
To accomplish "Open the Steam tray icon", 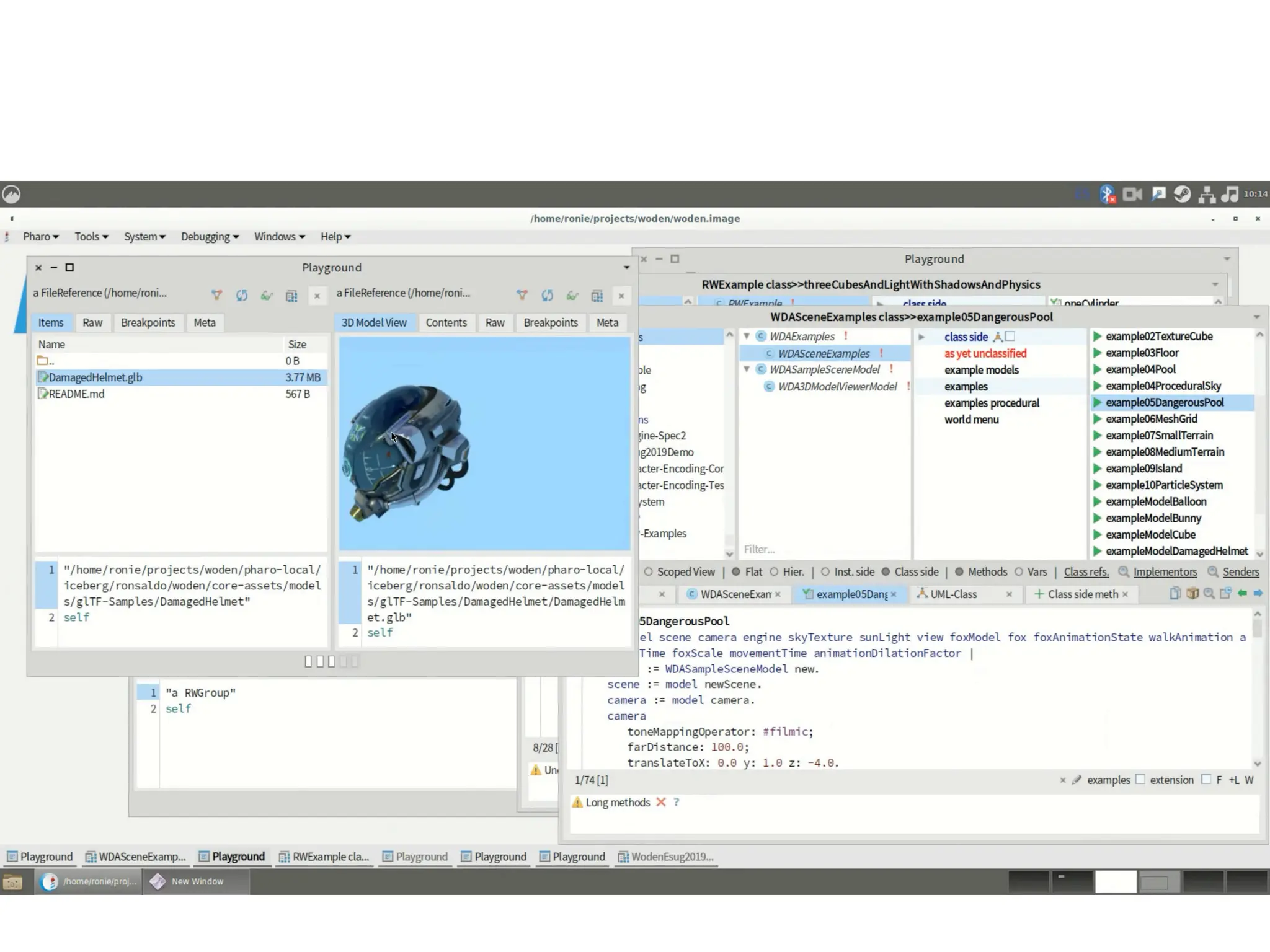I will coord(1182,194).
